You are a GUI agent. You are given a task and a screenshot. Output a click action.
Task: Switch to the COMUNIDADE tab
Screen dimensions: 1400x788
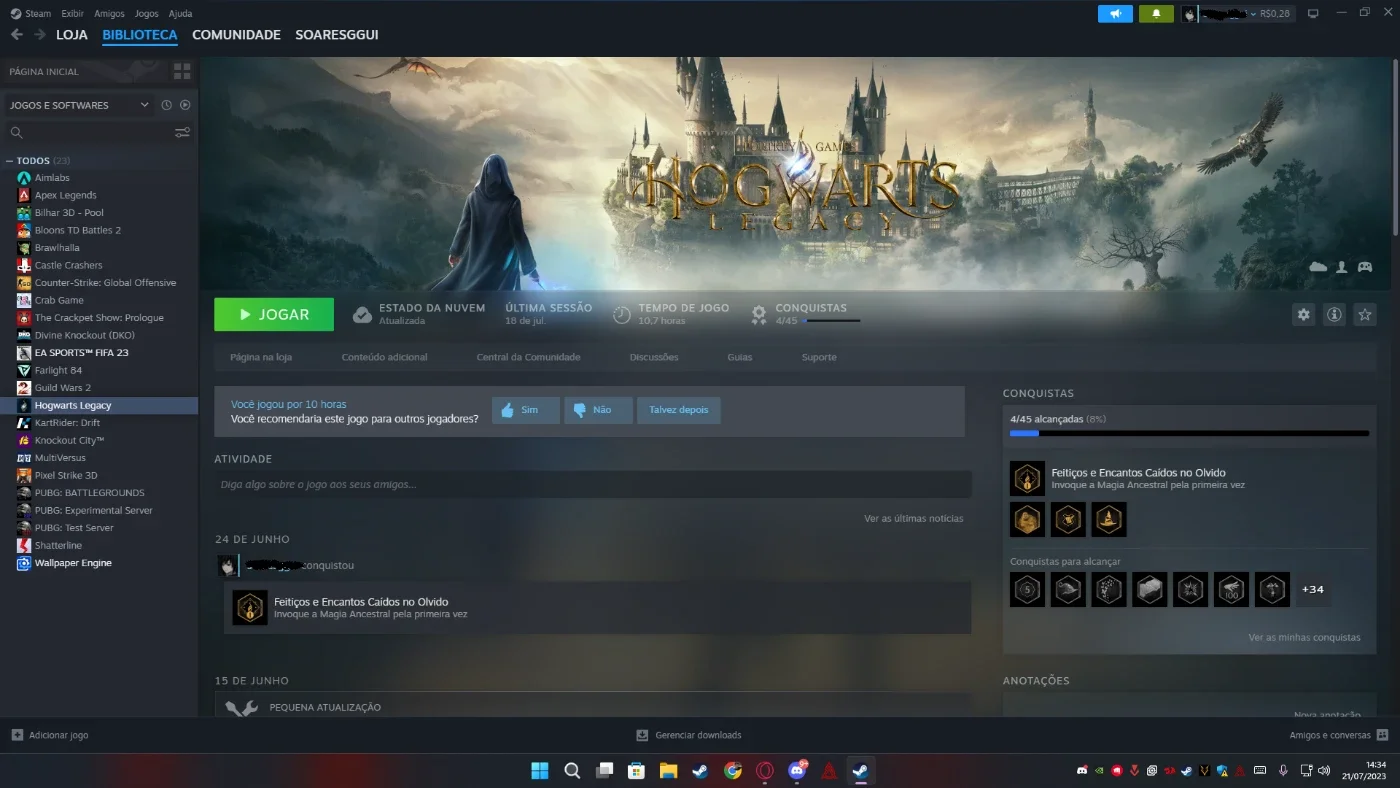point(236,35)
